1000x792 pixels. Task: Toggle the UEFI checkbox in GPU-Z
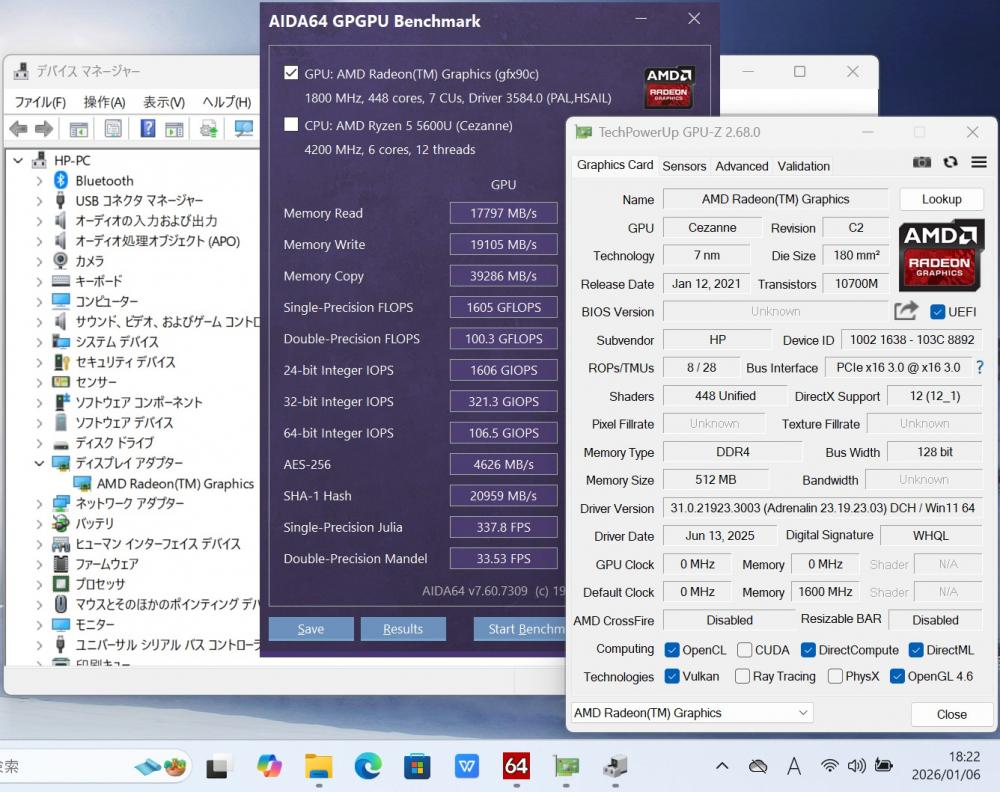[x=937, y=311]
